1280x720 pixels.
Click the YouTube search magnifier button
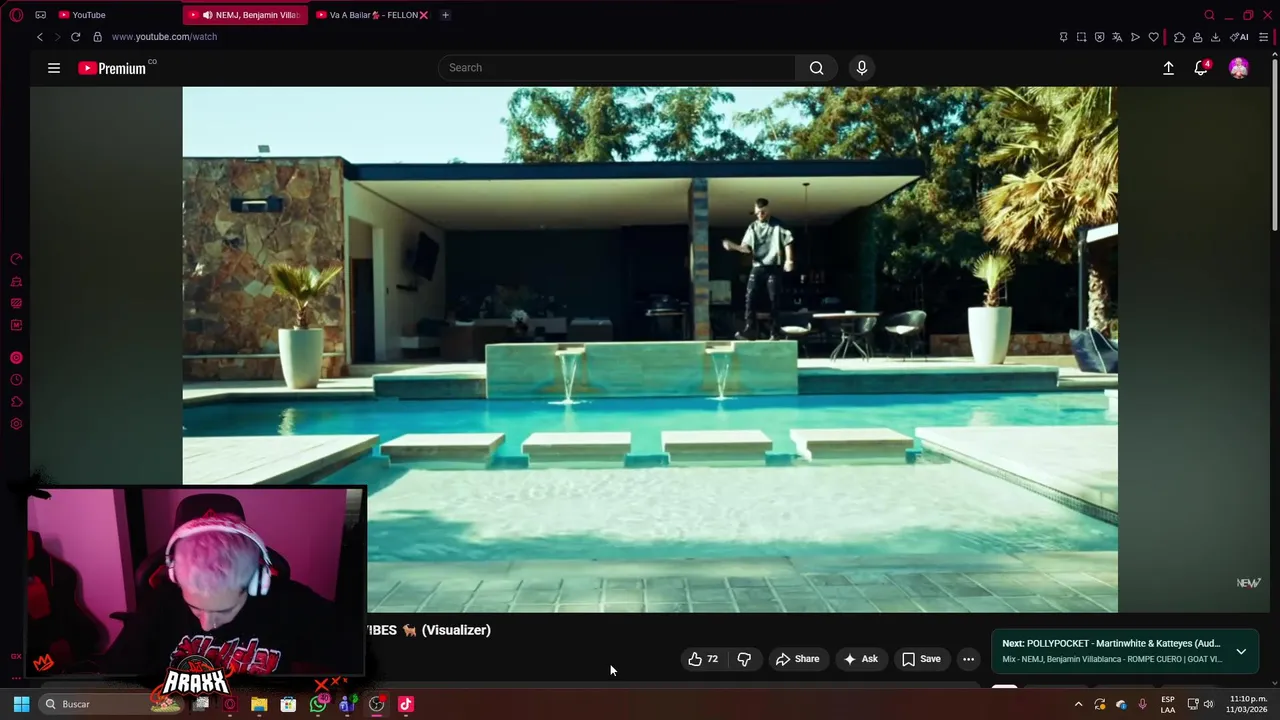pyautogui.click(x=817, y=68)
